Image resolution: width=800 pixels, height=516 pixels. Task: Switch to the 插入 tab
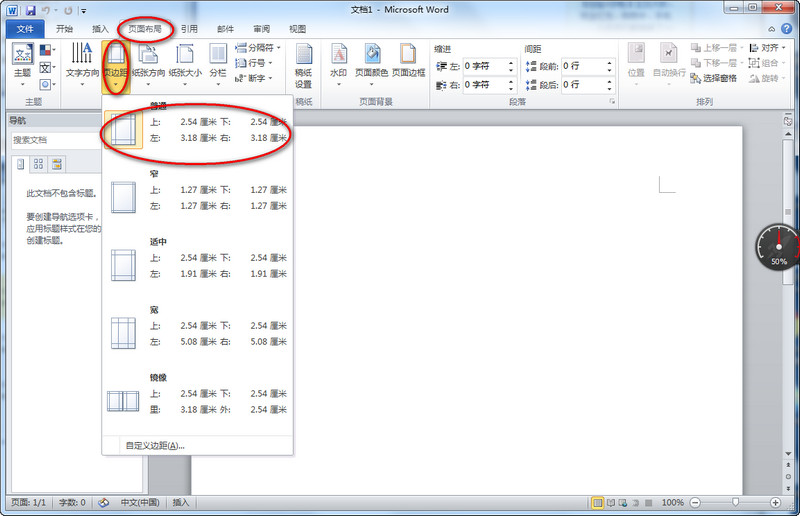click(x=100, y=29)
